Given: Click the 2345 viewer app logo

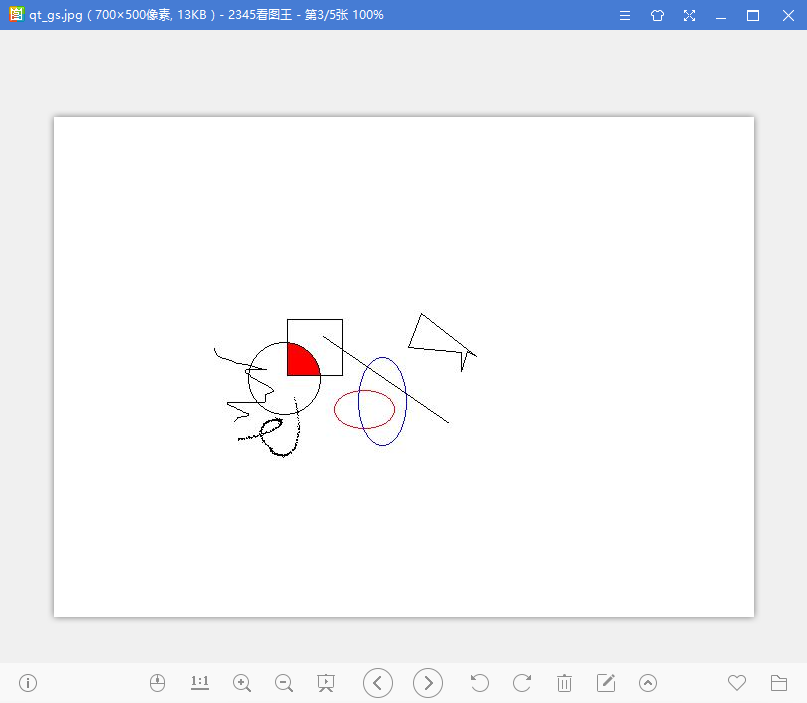Looking at the screenshot, I should click(16, 14).
